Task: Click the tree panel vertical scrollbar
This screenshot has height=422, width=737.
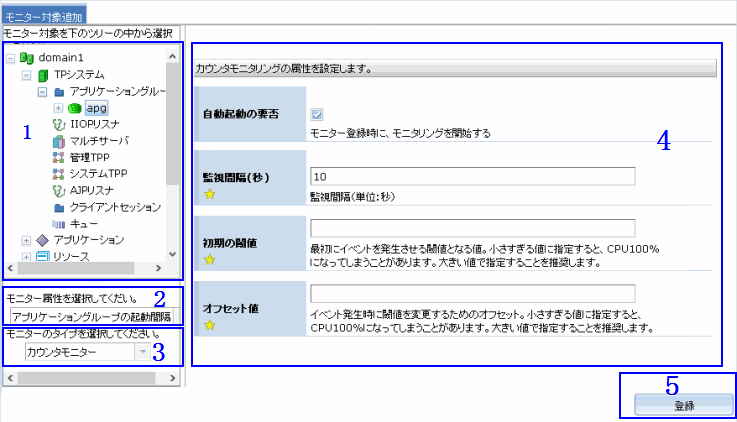Action: [173, 120]
